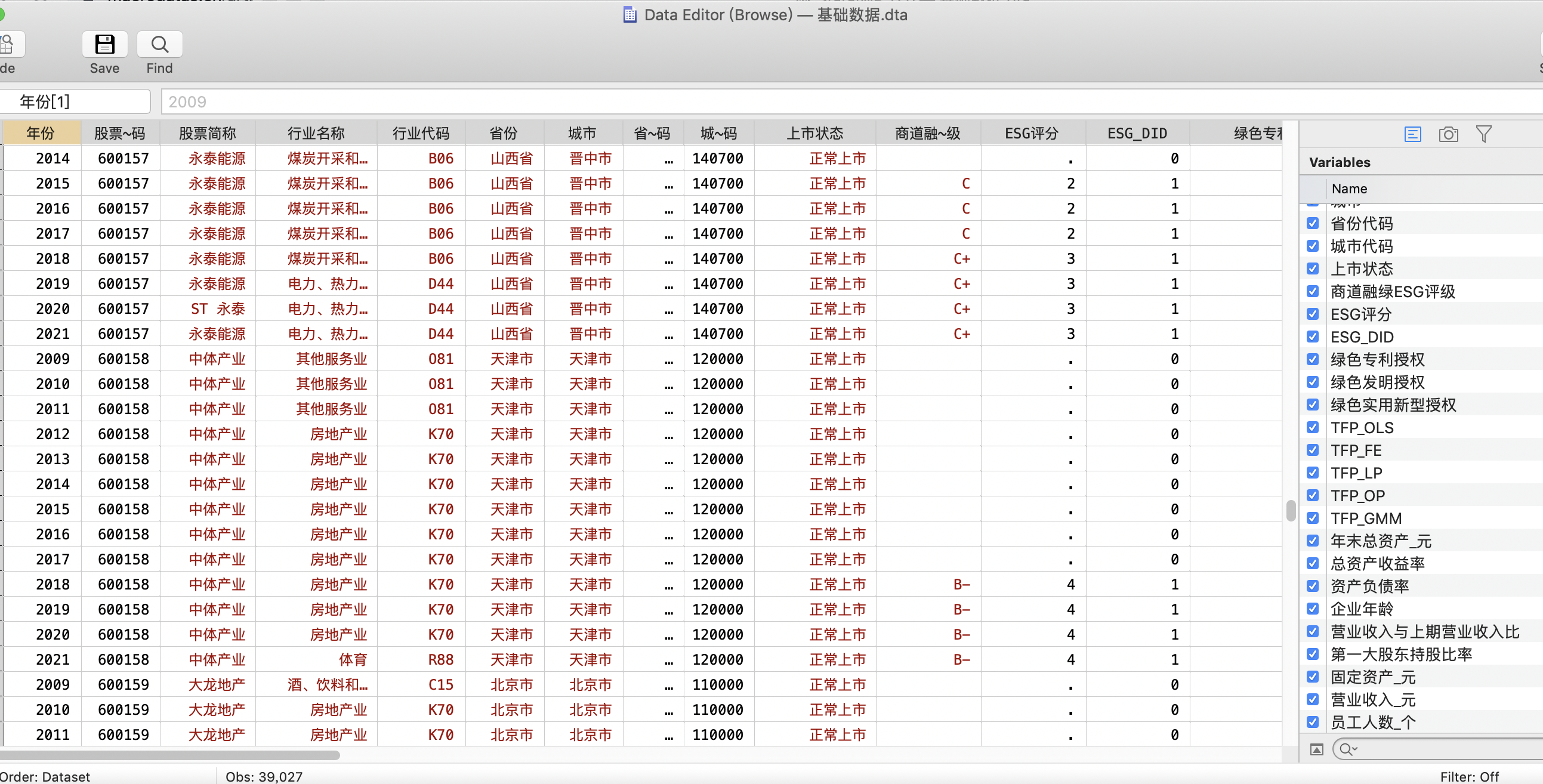This screenshot has width=1543, height=784.
Task: Click the document icon in the title bar
Action: click(629, 14)
